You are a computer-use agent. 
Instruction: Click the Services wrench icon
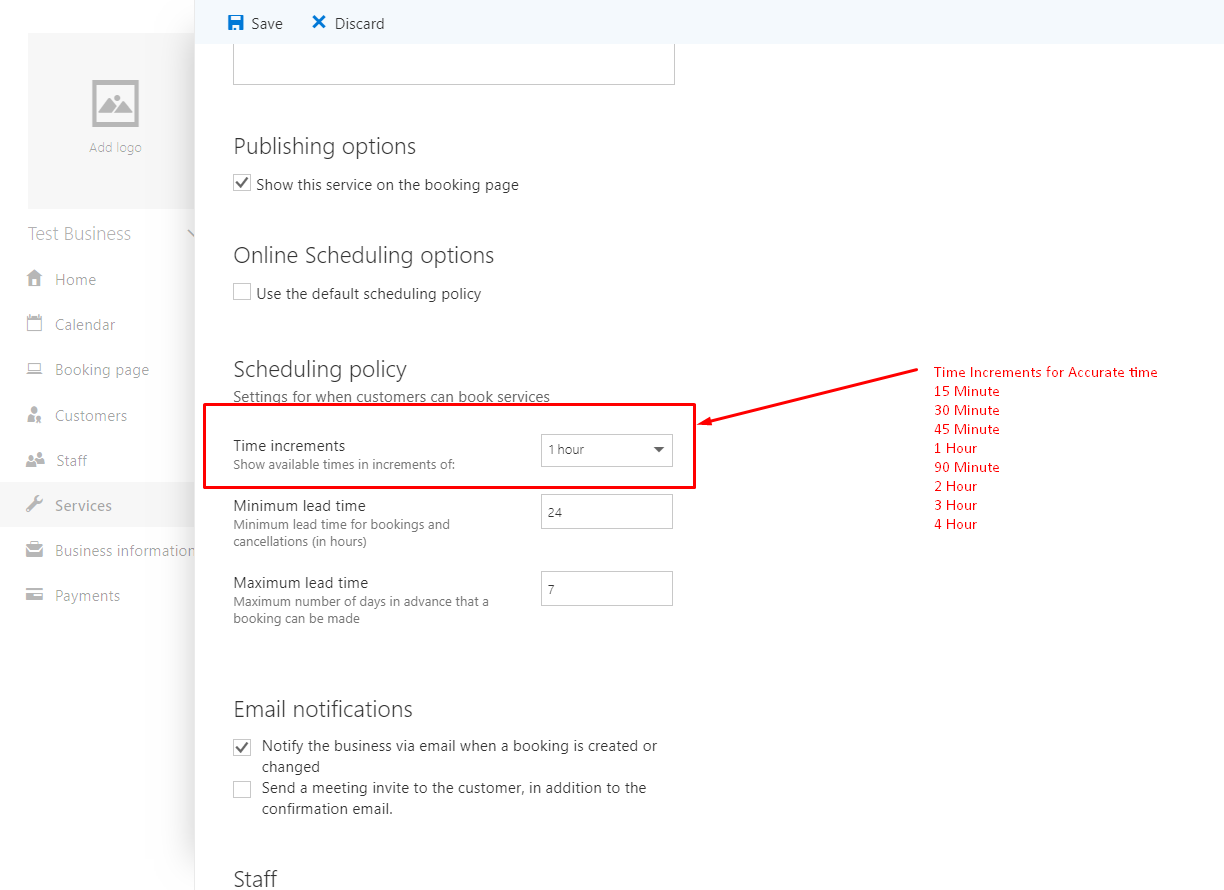tap(35, 505)
